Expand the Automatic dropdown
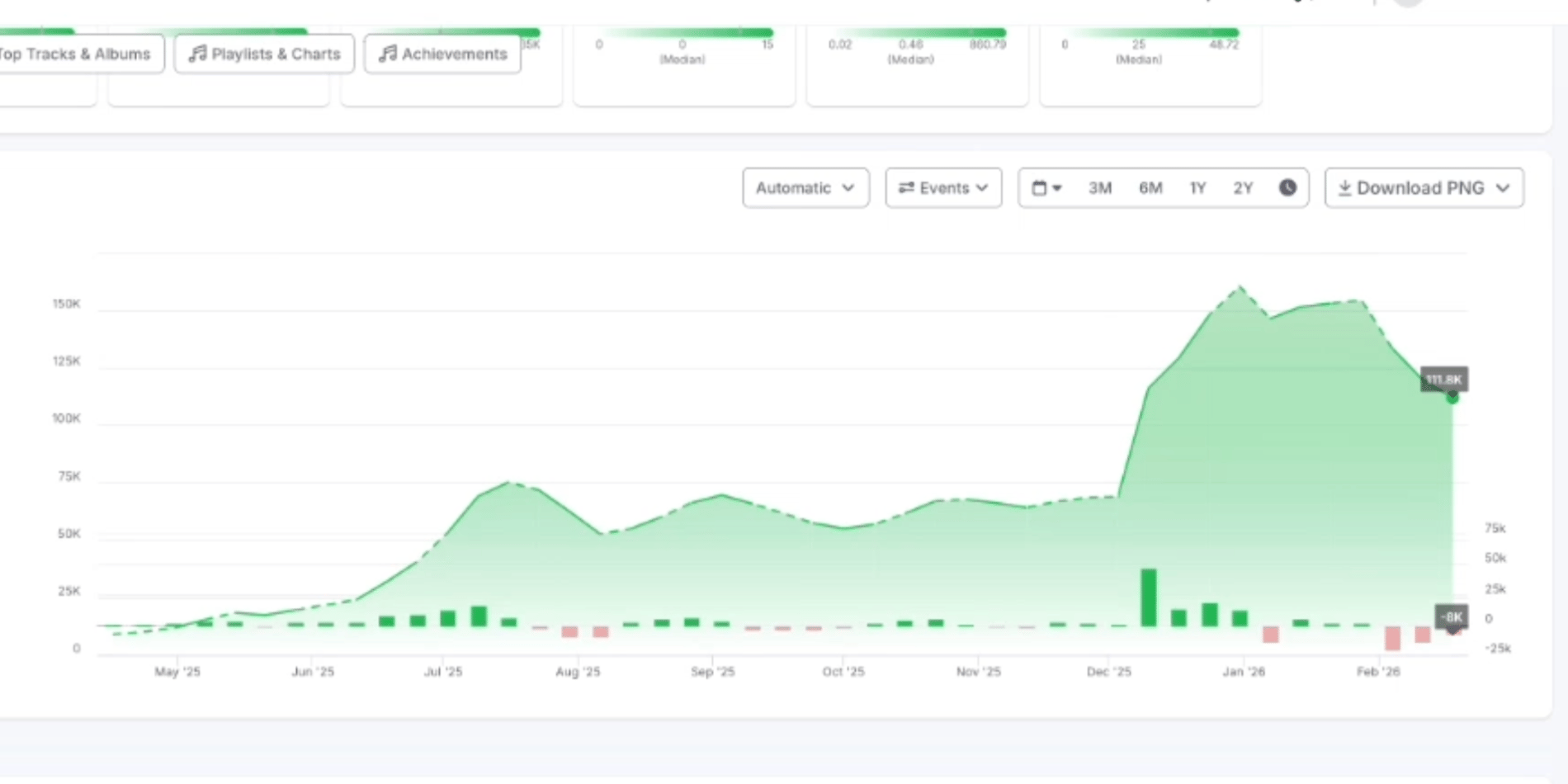This screenshot has width=1568, height=784. click(805, 188)
